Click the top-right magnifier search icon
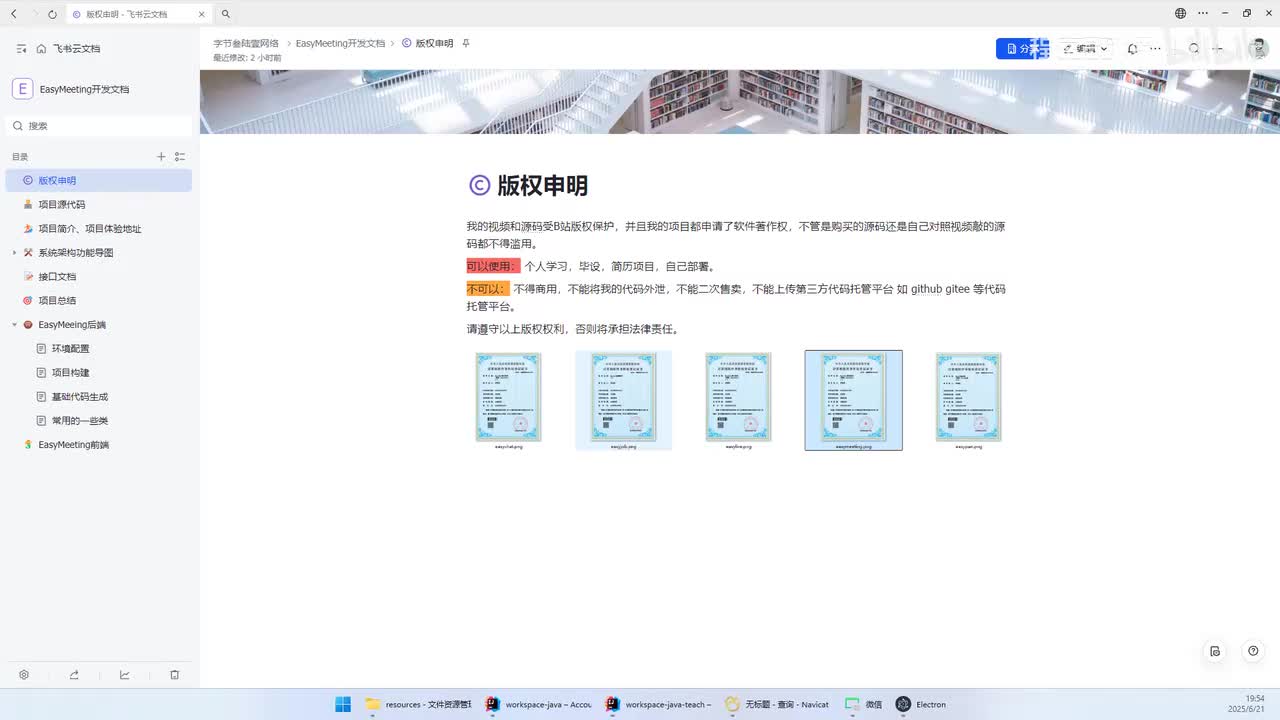 (x=1194, y=48)
